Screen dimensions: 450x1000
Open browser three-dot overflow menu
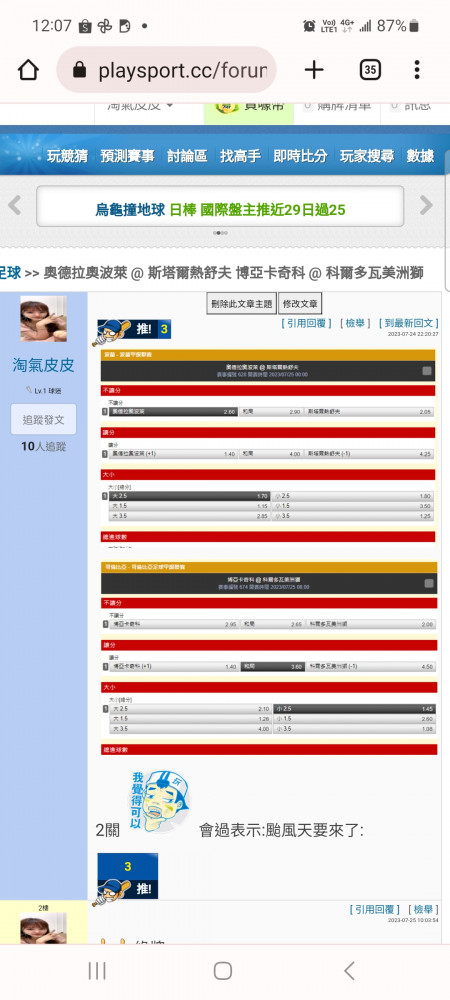416,70
